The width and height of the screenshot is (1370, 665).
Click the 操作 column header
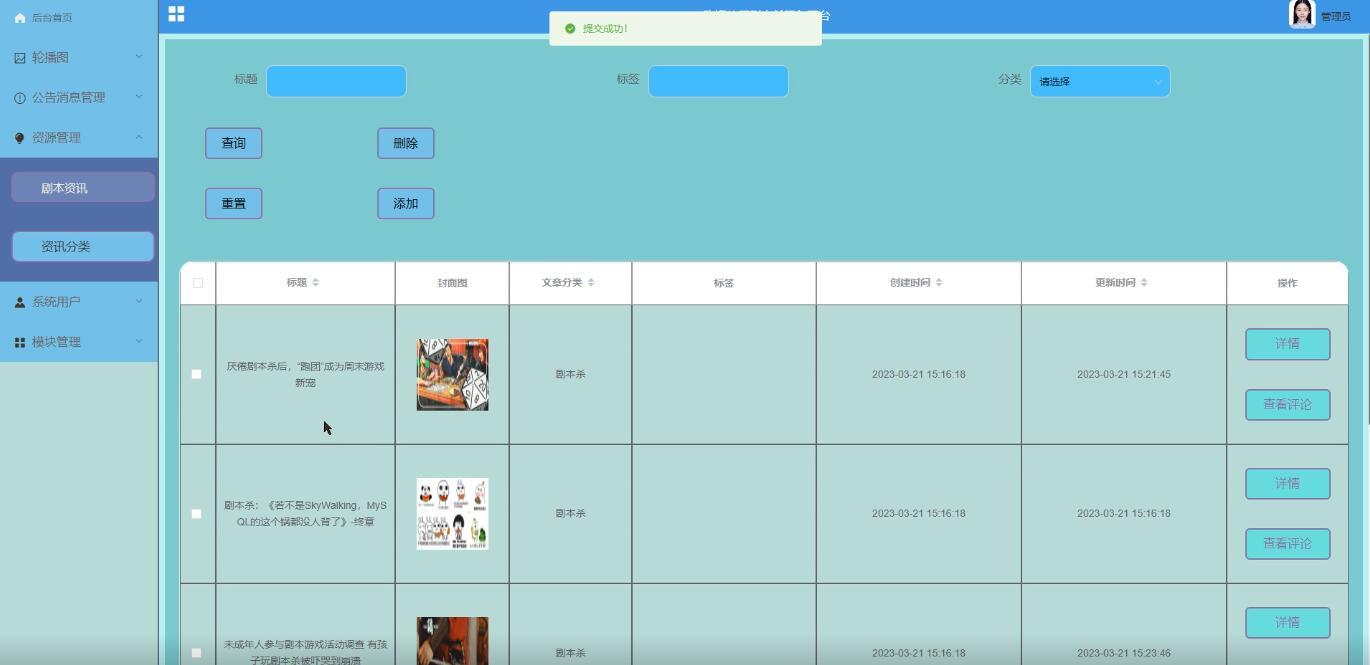(1287, 283)
